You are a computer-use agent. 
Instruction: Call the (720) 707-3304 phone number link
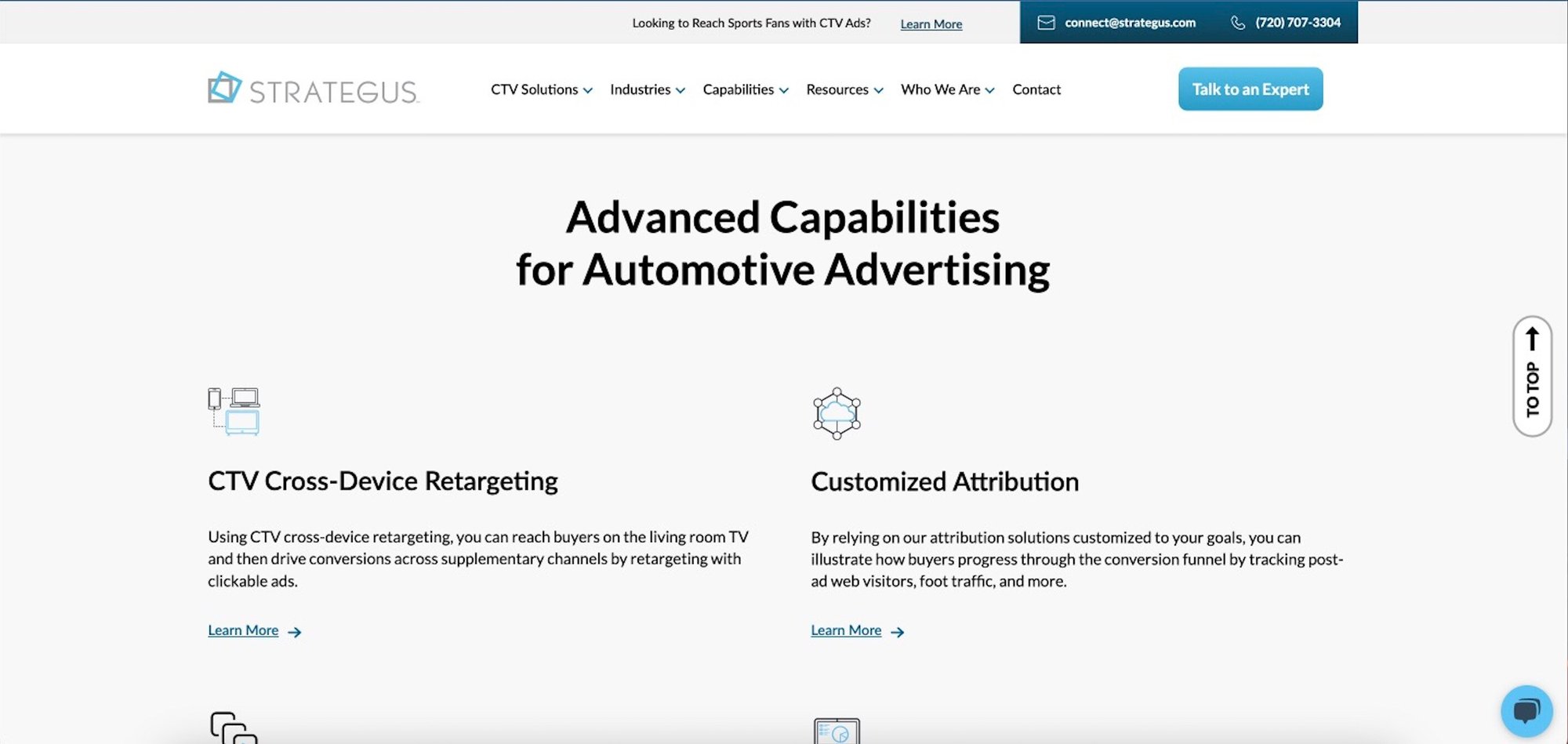coord(1298,23)
